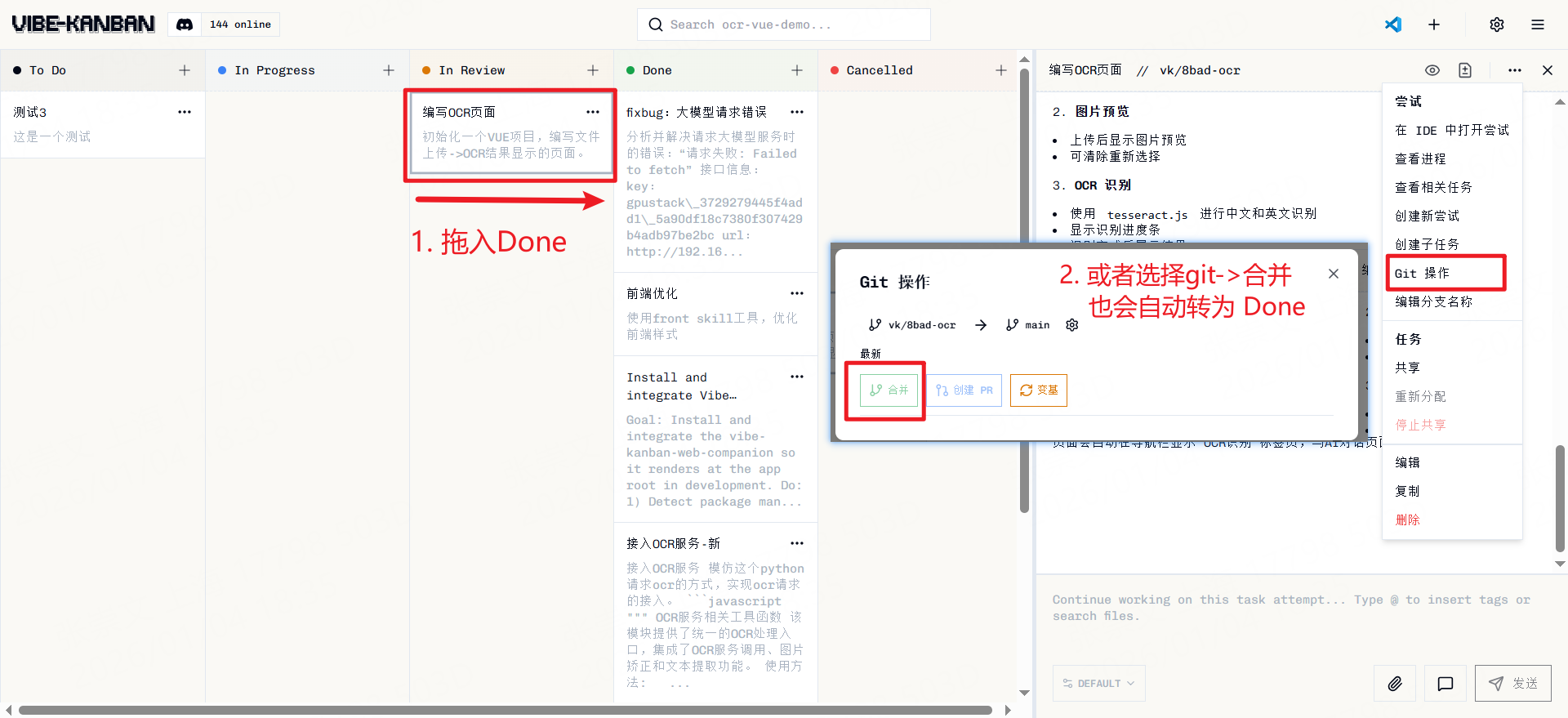Select 查看进程 menu item
The image size is (1568, 718).
coord(1452,158)
